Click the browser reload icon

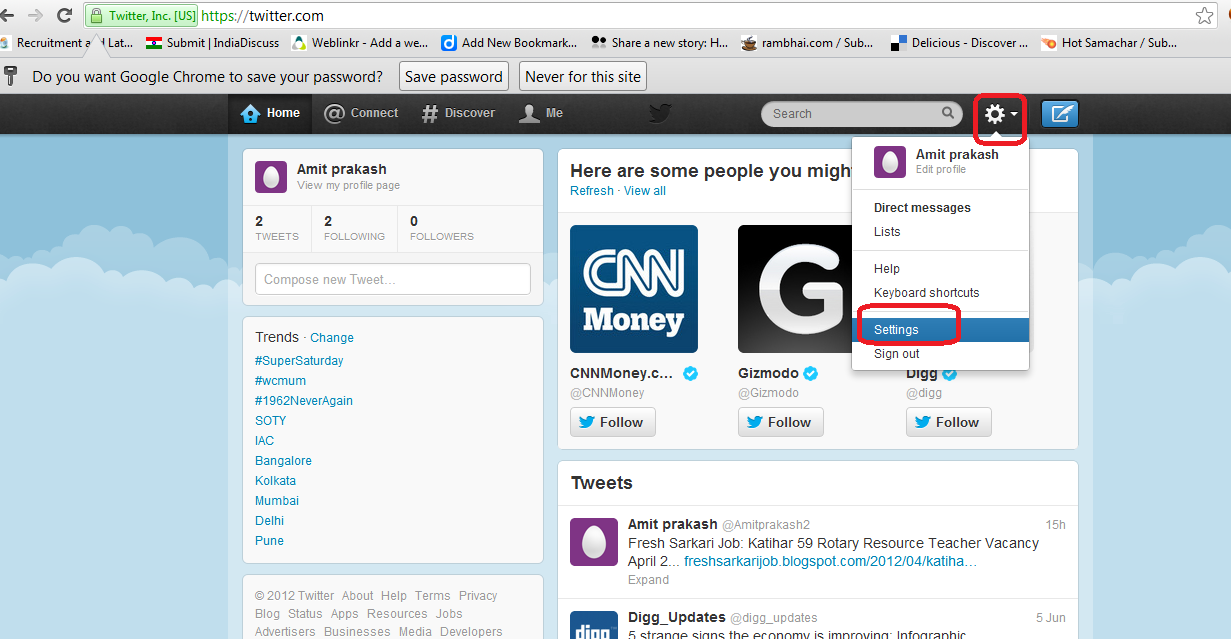point(65,16)
